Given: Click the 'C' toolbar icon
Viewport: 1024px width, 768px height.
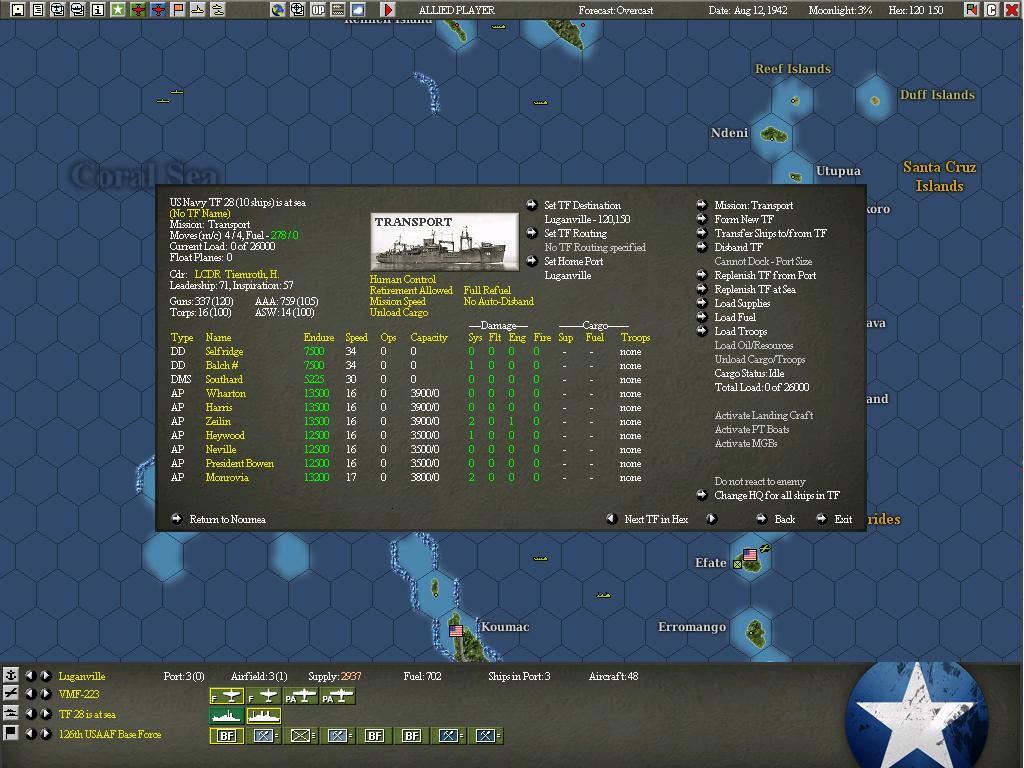Looking at the screenshot, I should point(992,10).
